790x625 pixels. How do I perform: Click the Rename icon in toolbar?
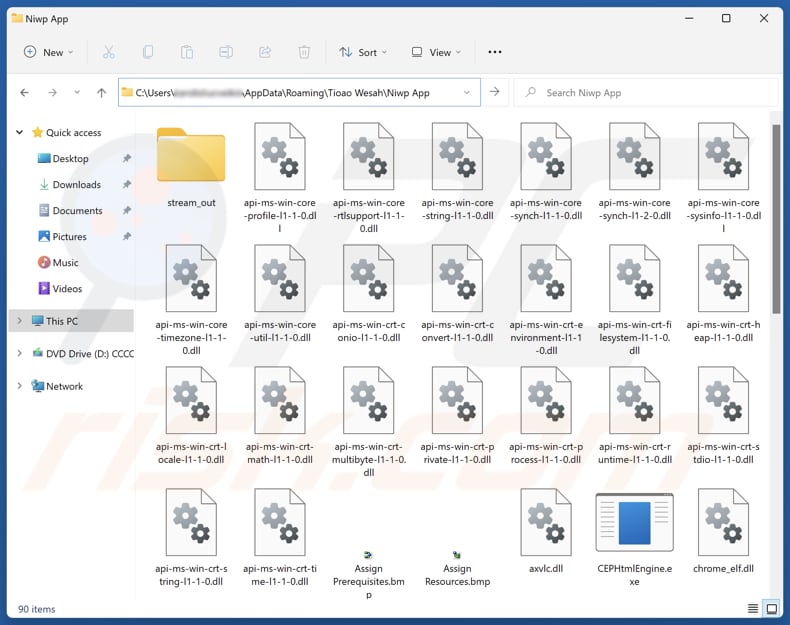point(226,52)
